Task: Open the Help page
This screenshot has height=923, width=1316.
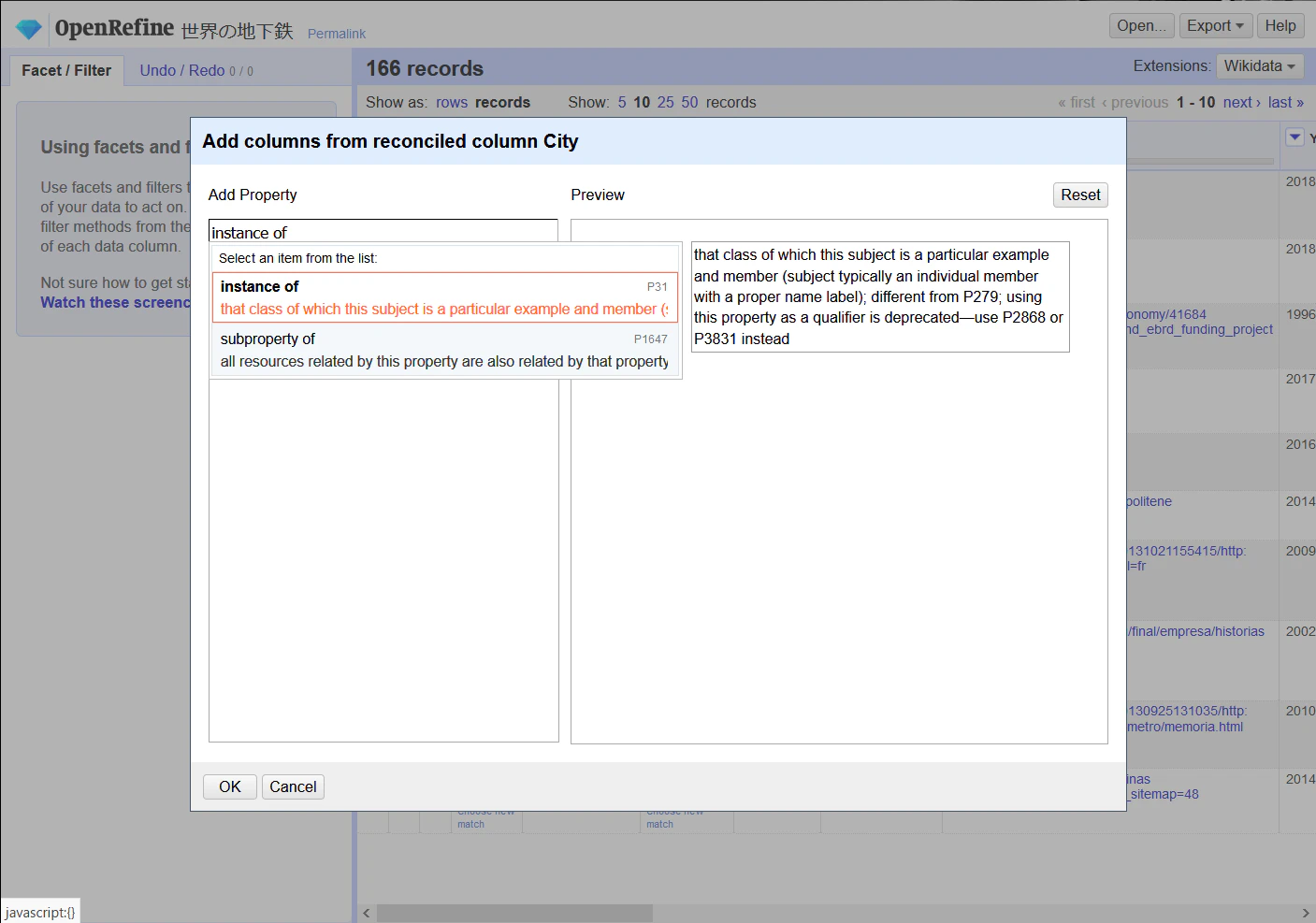Action: [1280, 26]
